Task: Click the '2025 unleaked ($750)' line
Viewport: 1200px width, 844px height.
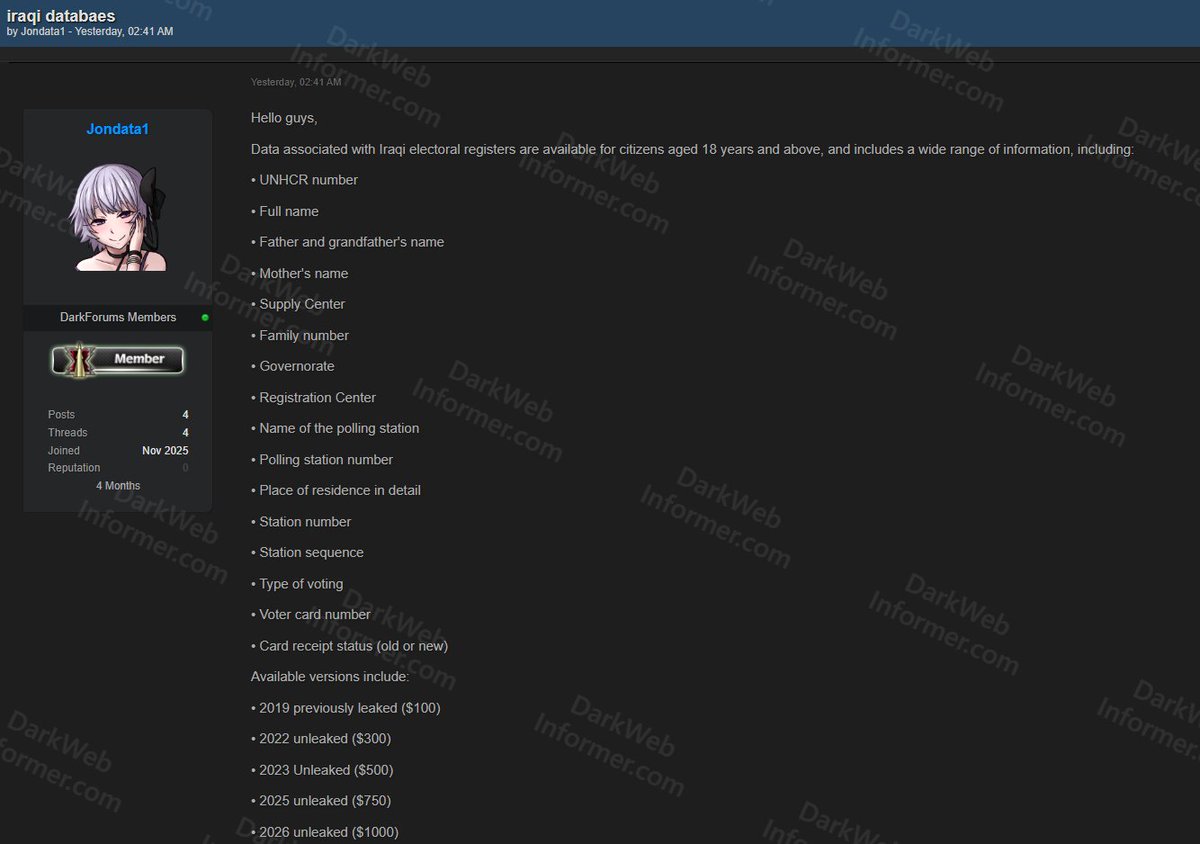Action: 321,801
